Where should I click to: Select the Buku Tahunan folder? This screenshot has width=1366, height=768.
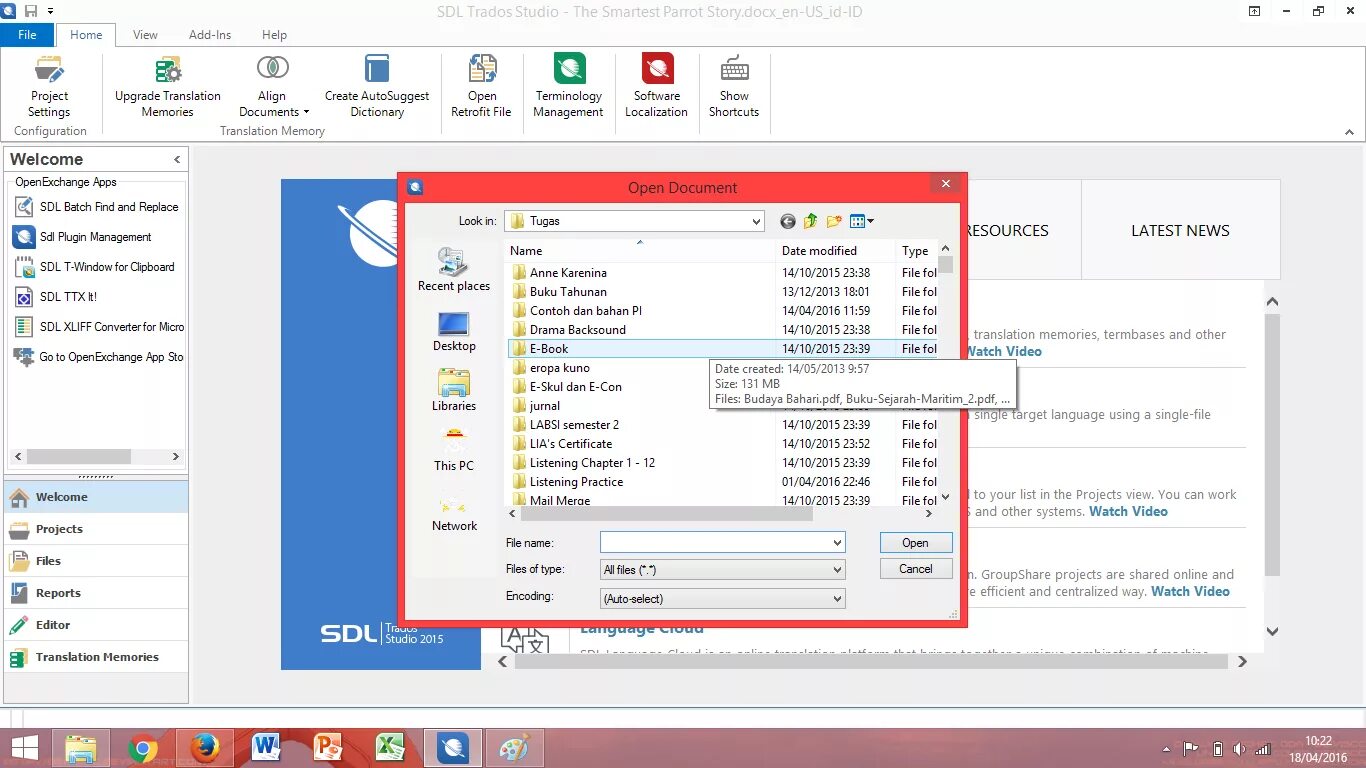pos(568,292)
